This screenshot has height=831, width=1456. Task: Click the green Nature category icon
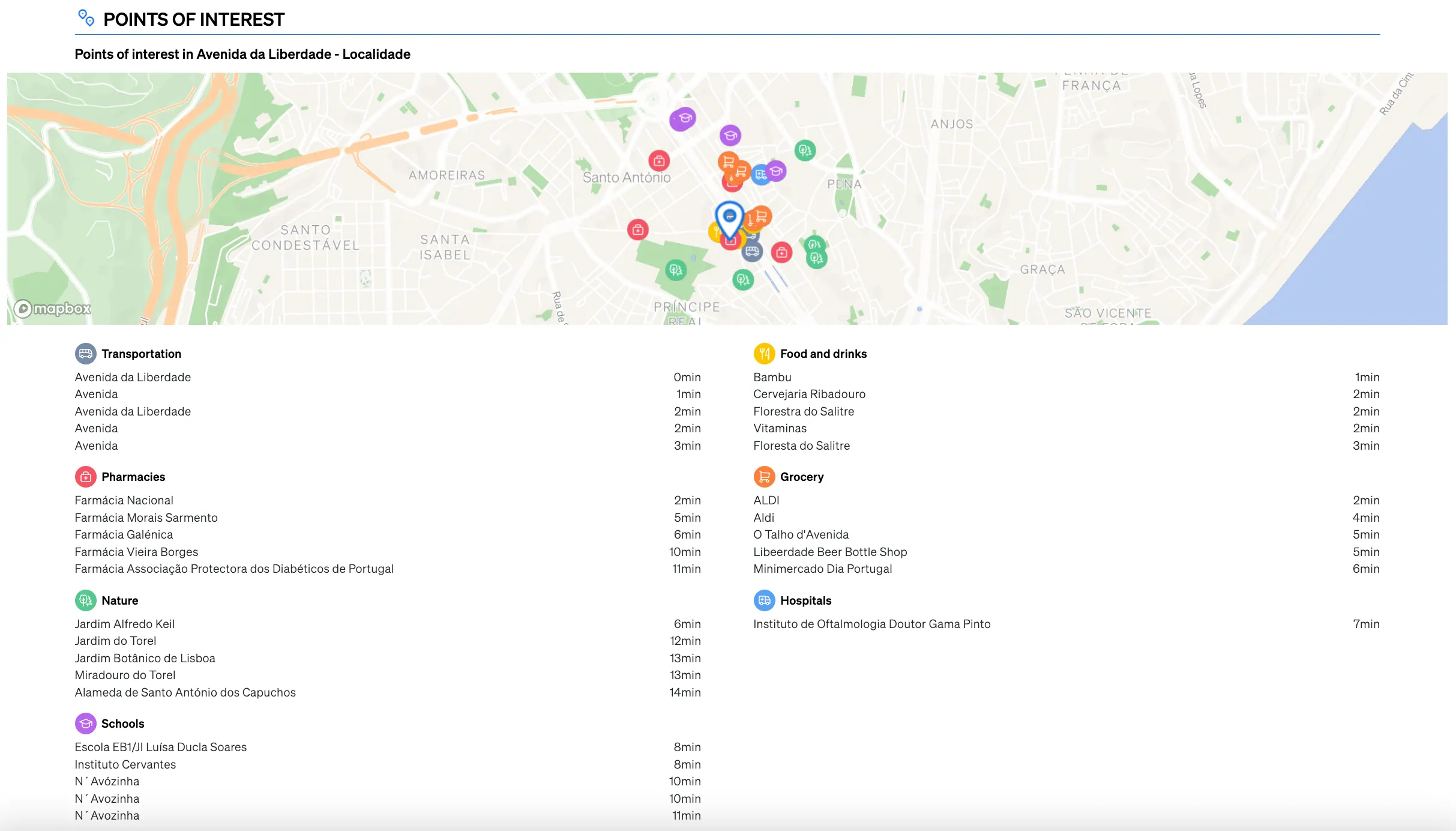85,600
